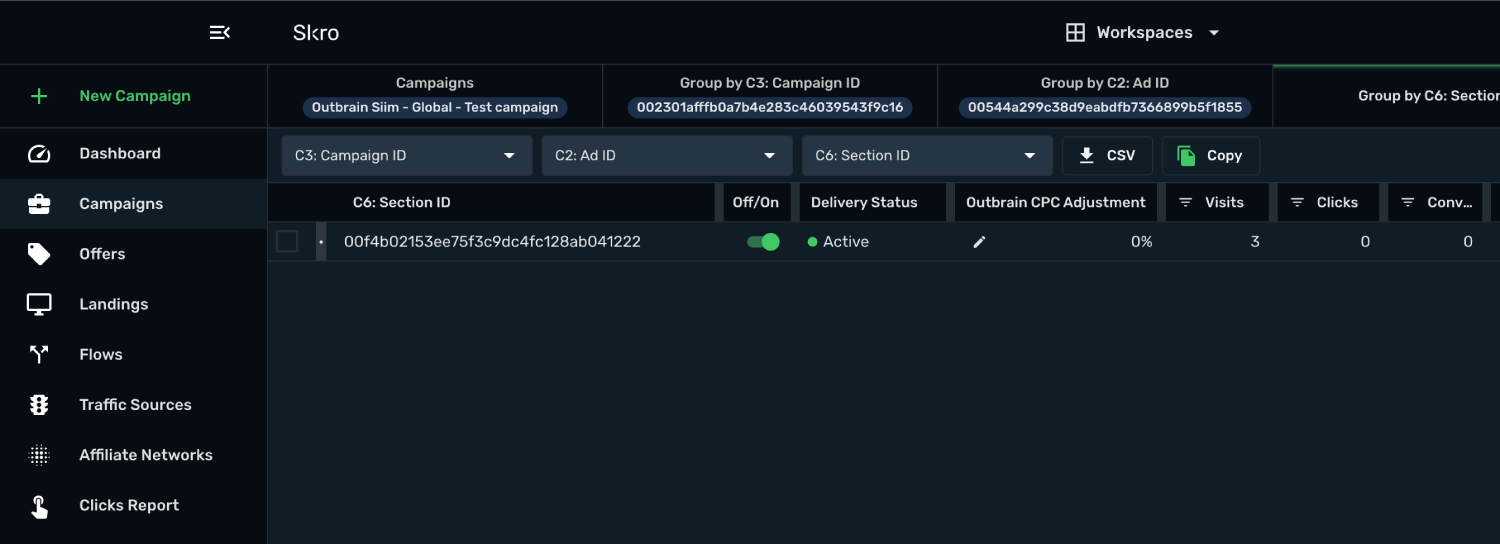The height and width of the screenshot is (544, 1500).
Task: Click the Active delivery status
Action: click(838, 241)
